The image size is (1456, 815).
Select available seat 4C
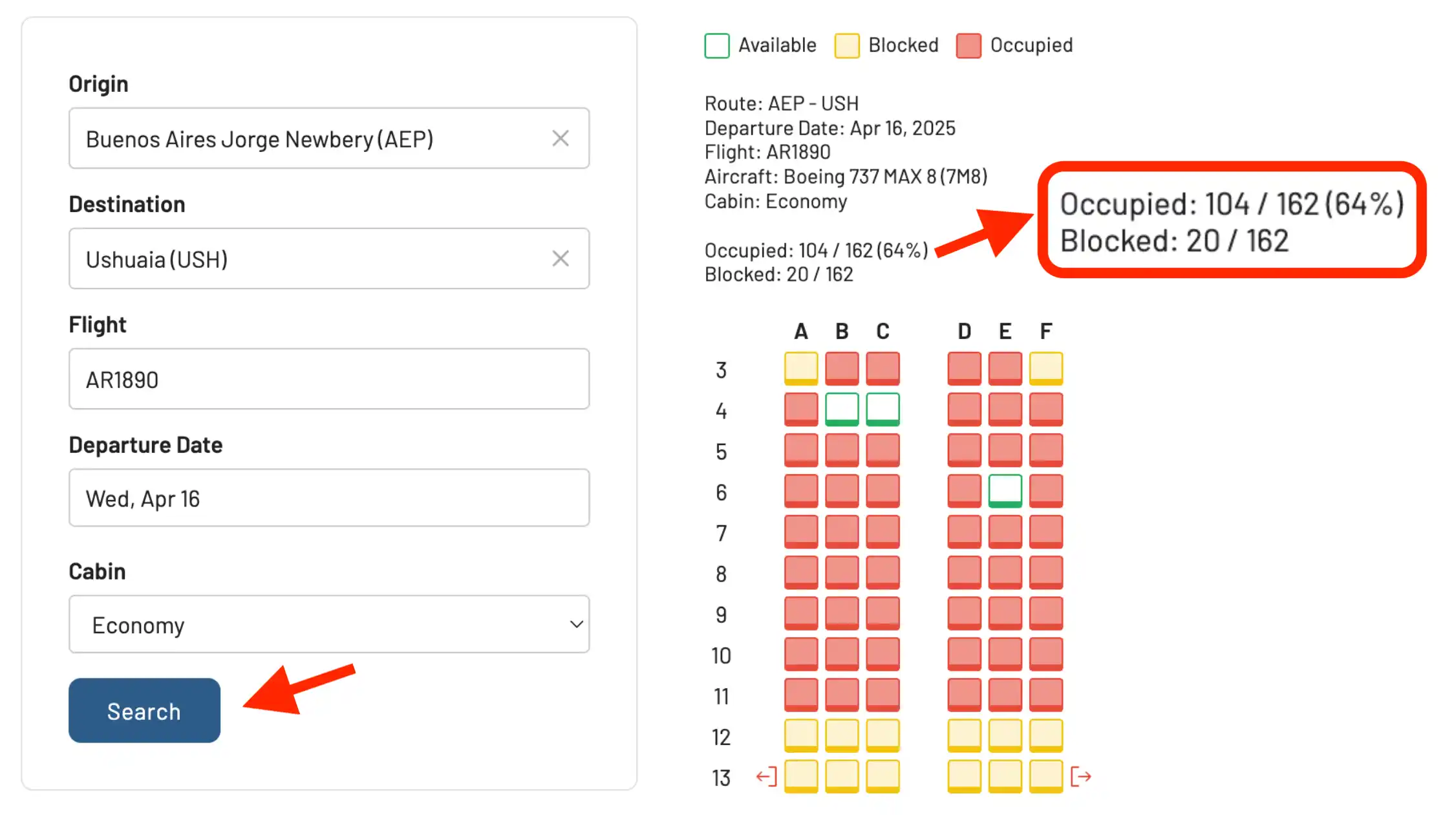point(883,409)
